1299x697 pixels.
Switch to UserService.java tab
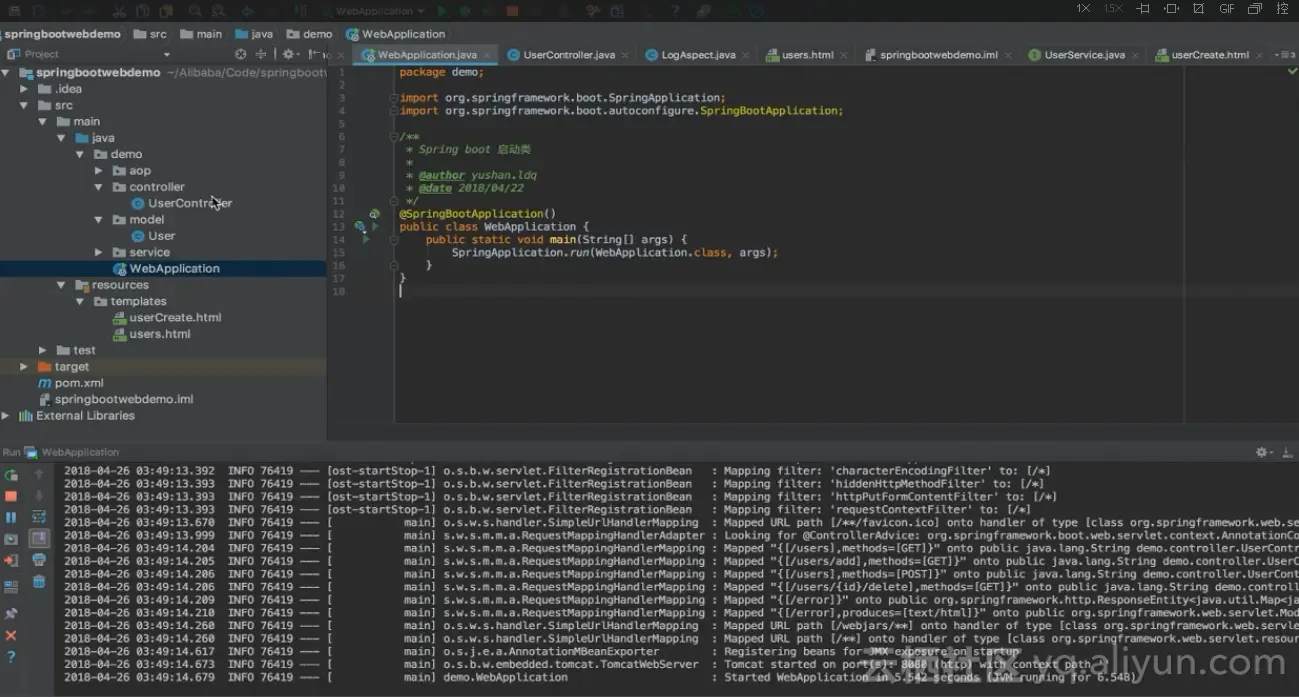pos(1084,55)
